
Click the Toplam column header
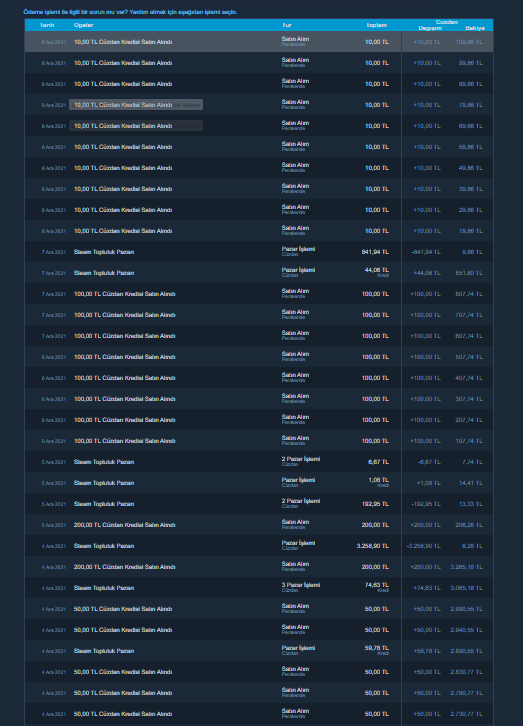tap(377, 25)
